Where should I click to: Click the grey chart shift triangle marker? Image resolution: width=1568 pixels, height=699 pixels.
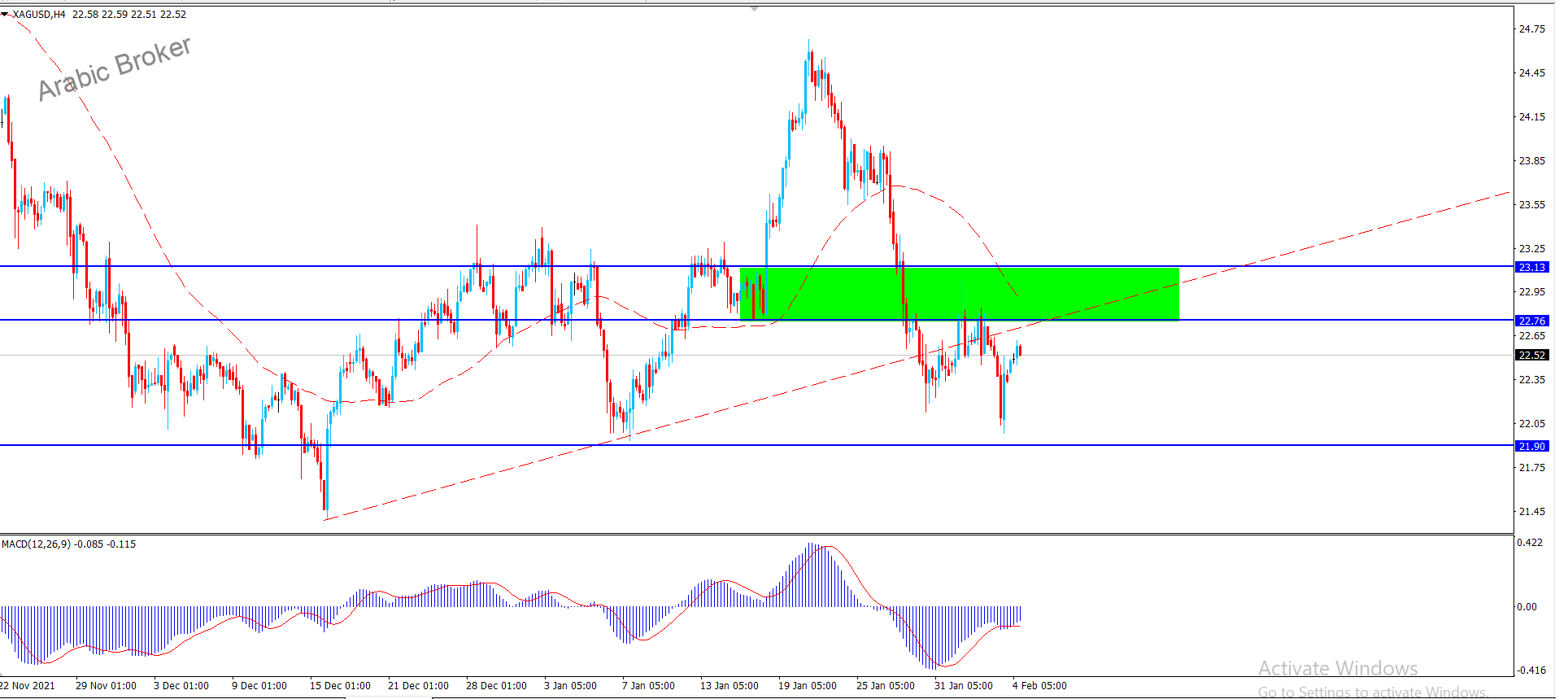click(755, 8)
